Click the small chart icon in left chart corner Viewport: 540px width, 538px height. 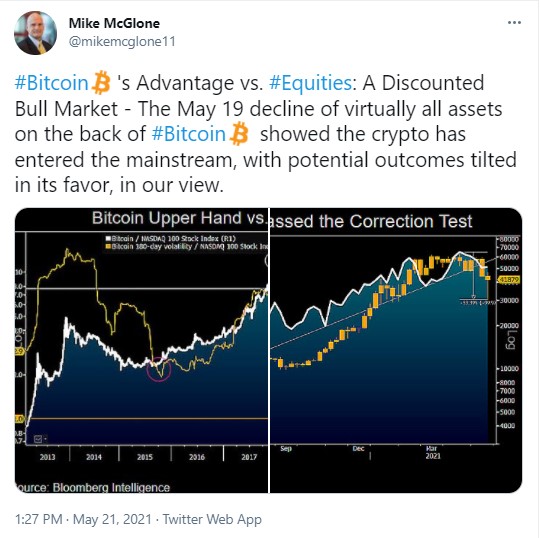click(38, 438)
